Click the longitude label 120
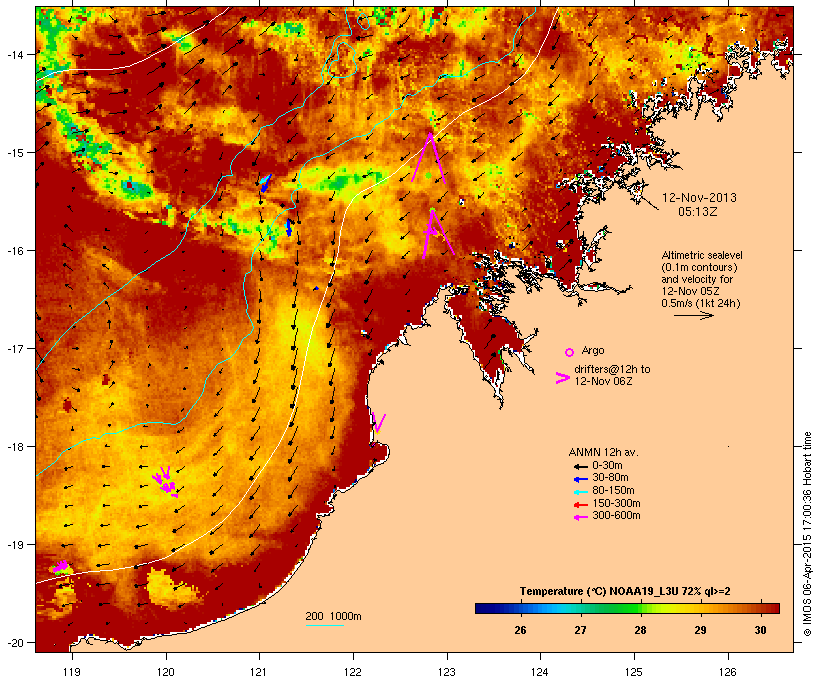Screen dimensions: 820x680 click(x=166, y=672)
